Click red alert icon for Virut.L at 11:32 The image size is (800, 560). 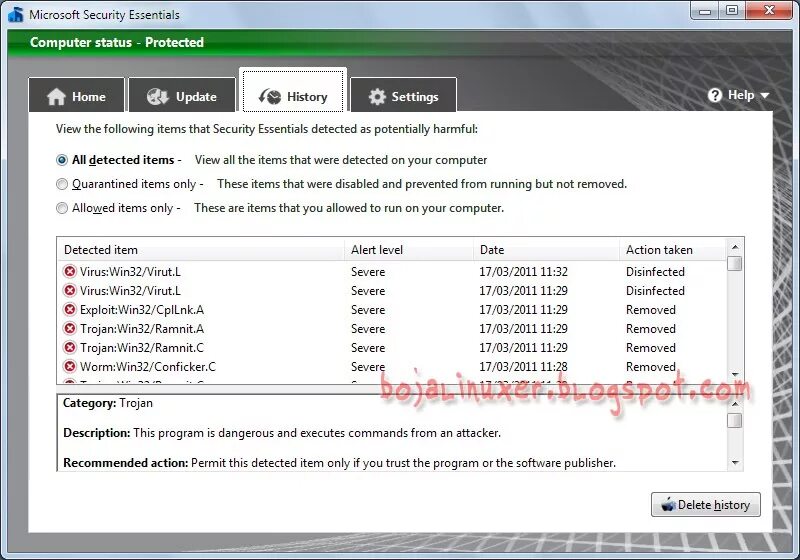70,271
